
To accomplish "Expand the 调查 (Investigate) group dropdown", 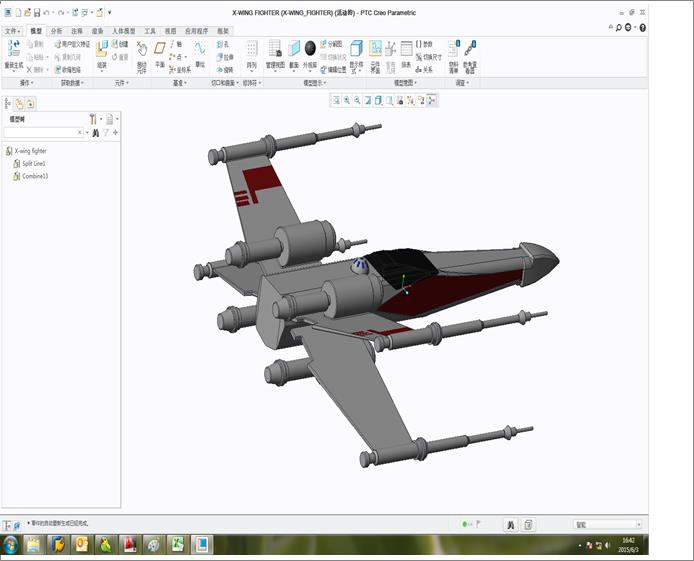I will pyautogui.click(x=463, y=83).
